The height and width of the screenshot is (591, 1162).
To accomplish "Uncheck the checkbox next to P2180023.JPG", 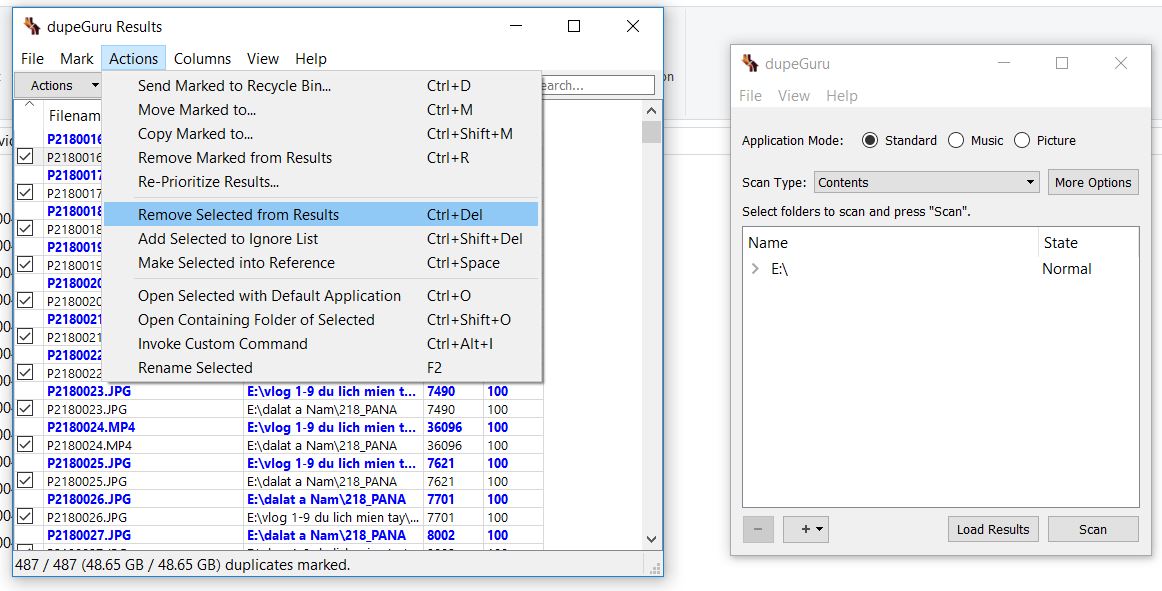I will pyautogui.click(x=24, y=409).
